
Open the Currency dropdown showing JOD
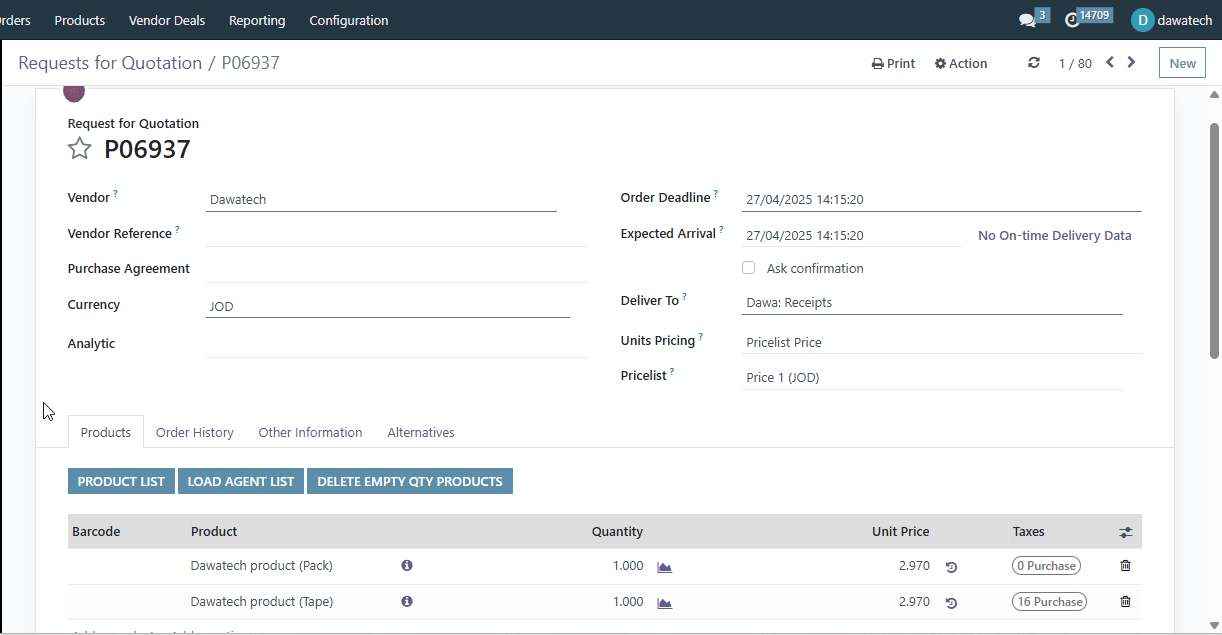pos(388,306)
